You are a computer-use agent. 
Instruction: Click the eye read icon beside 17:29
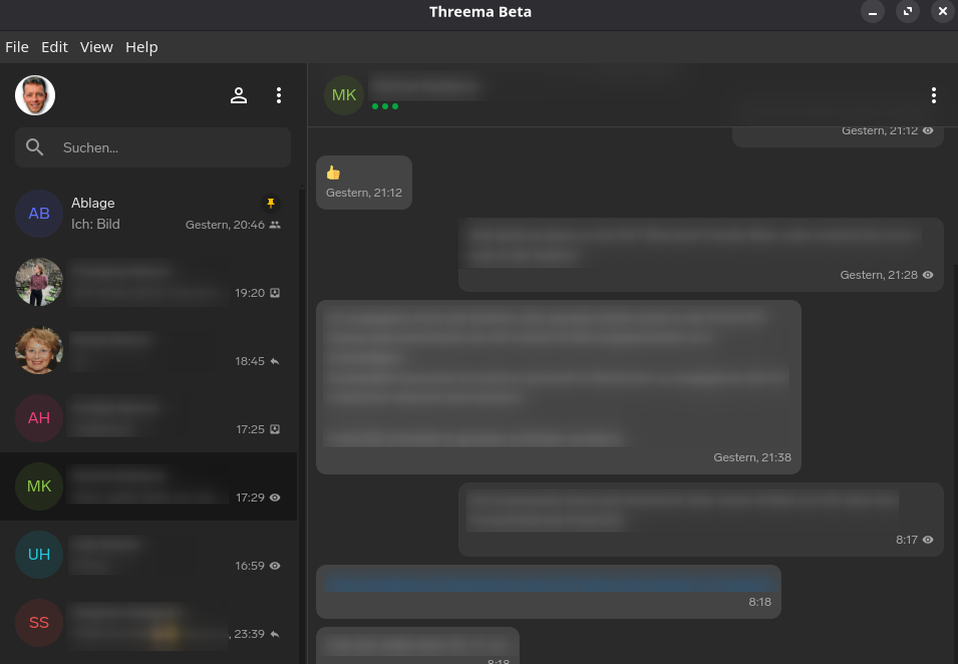click(275, 498)
